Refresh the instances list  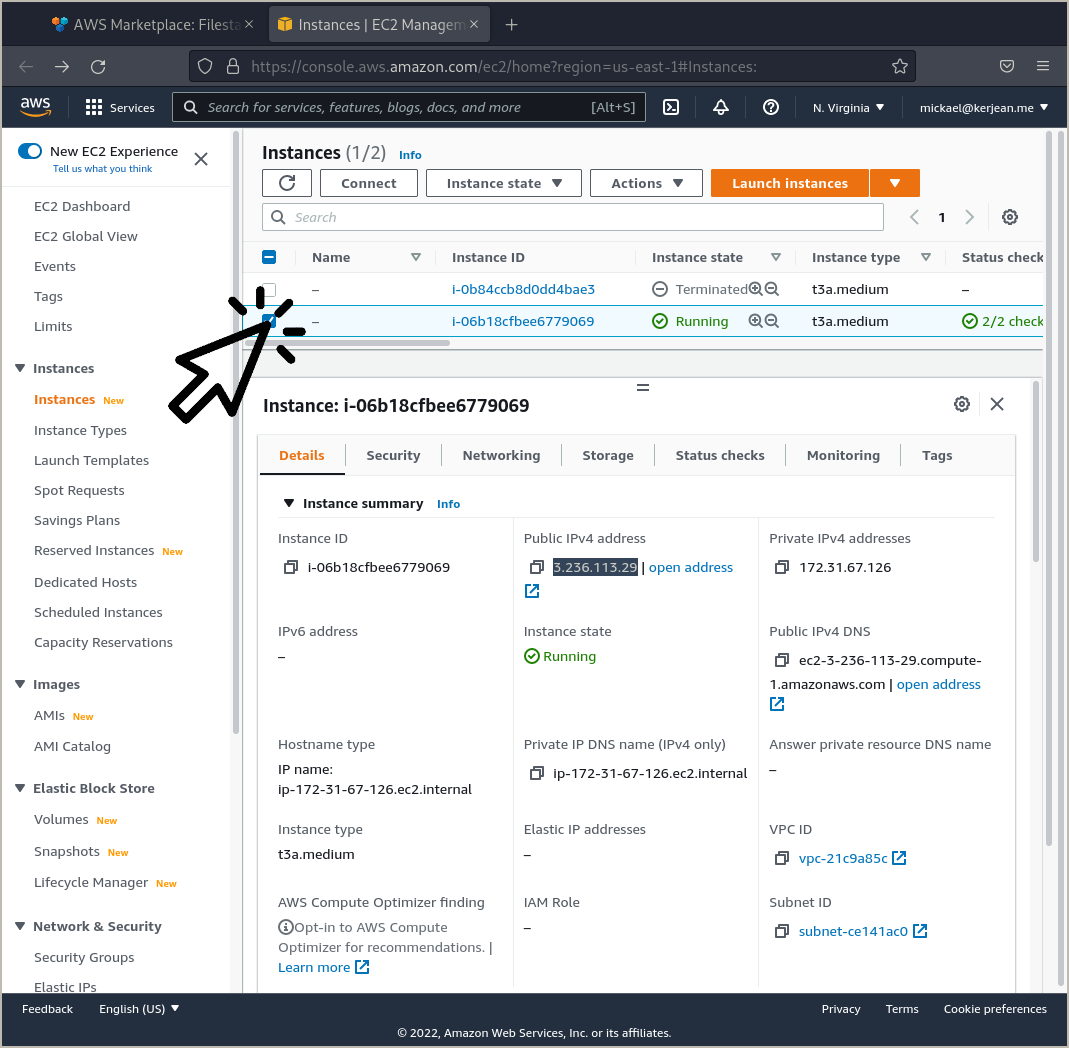pyautogui.click(x=287, y=183)
